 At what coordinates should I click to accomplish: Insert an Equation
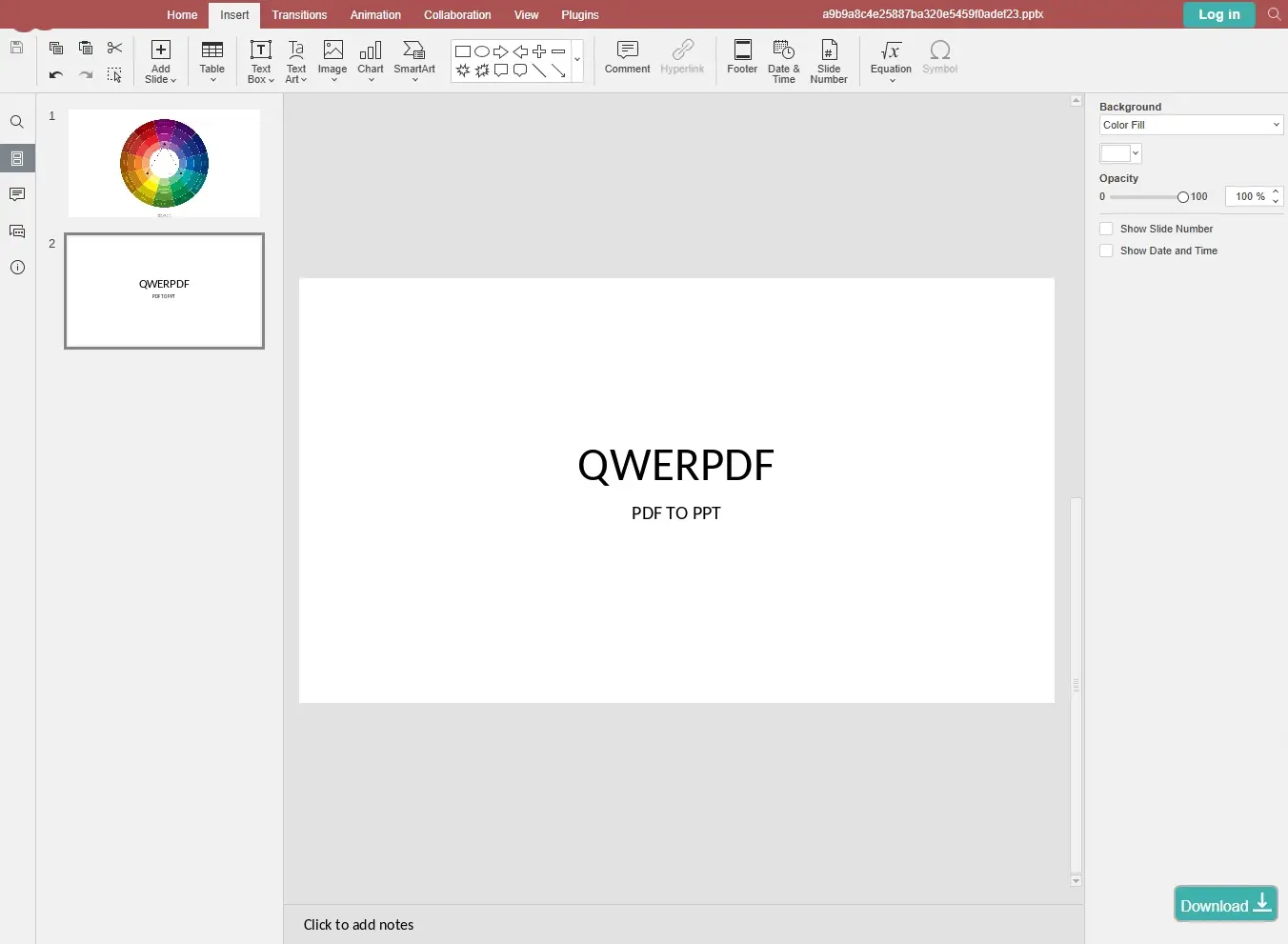(891, 61)
